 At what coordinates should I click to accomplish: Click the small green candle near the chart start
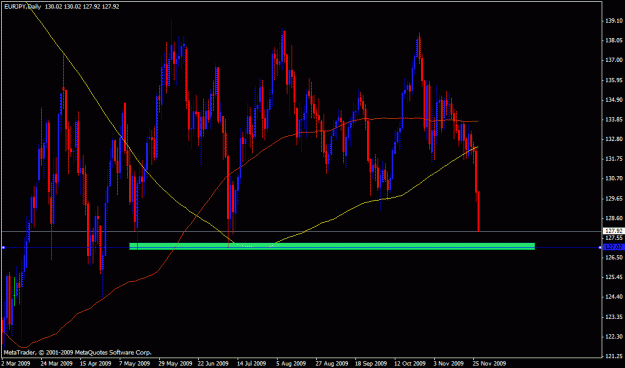[x=14, y=291]
